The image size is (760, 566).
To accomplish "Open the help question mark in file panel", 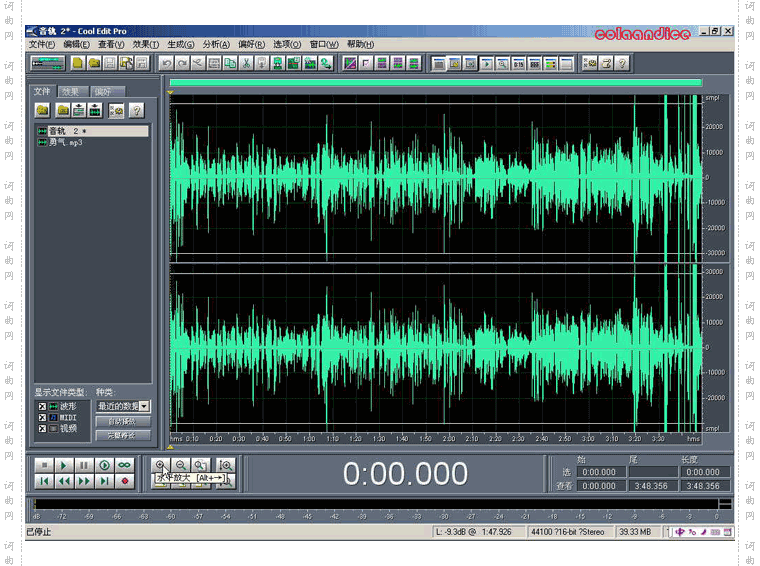I will point(137,111).
